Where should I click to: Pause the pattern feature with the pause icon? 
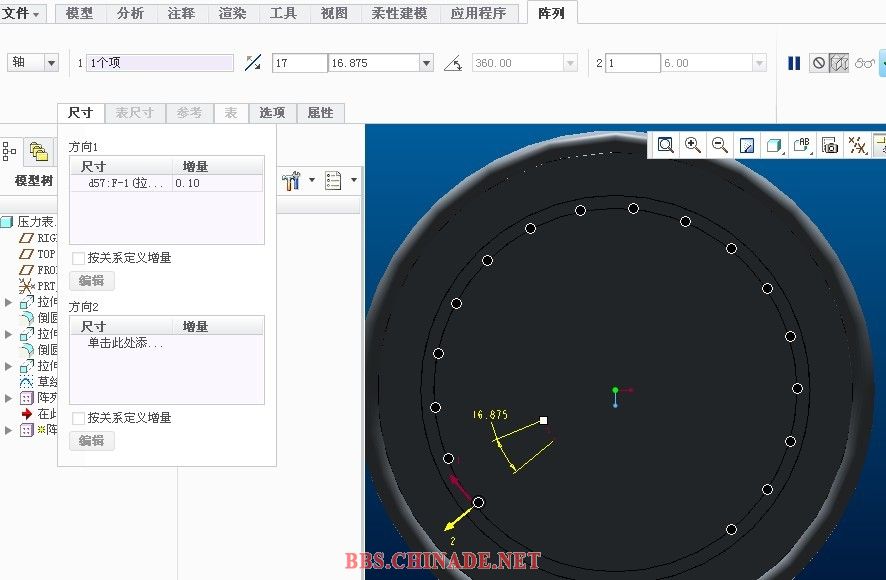point(794,63)
